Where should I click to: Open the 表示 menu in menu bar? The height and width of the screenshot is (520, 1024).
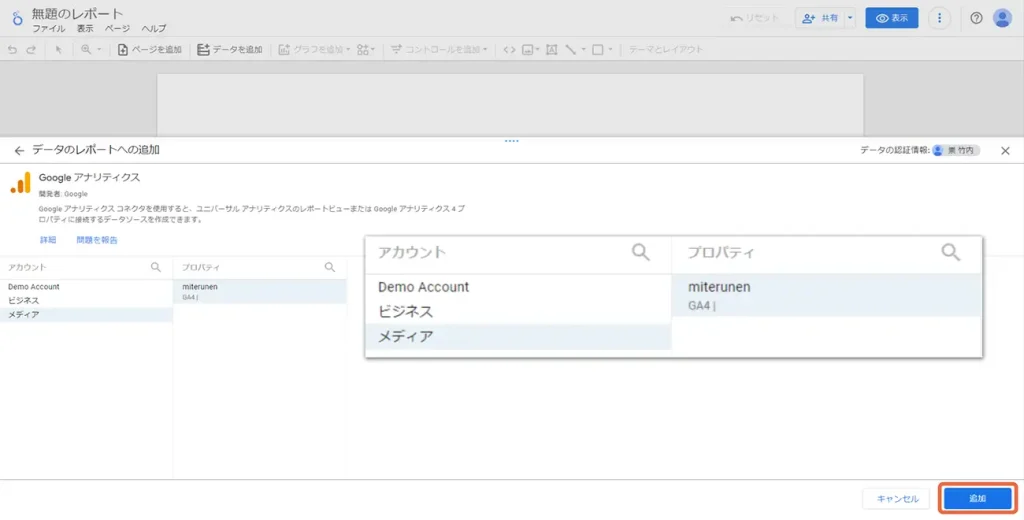(85, 29)
